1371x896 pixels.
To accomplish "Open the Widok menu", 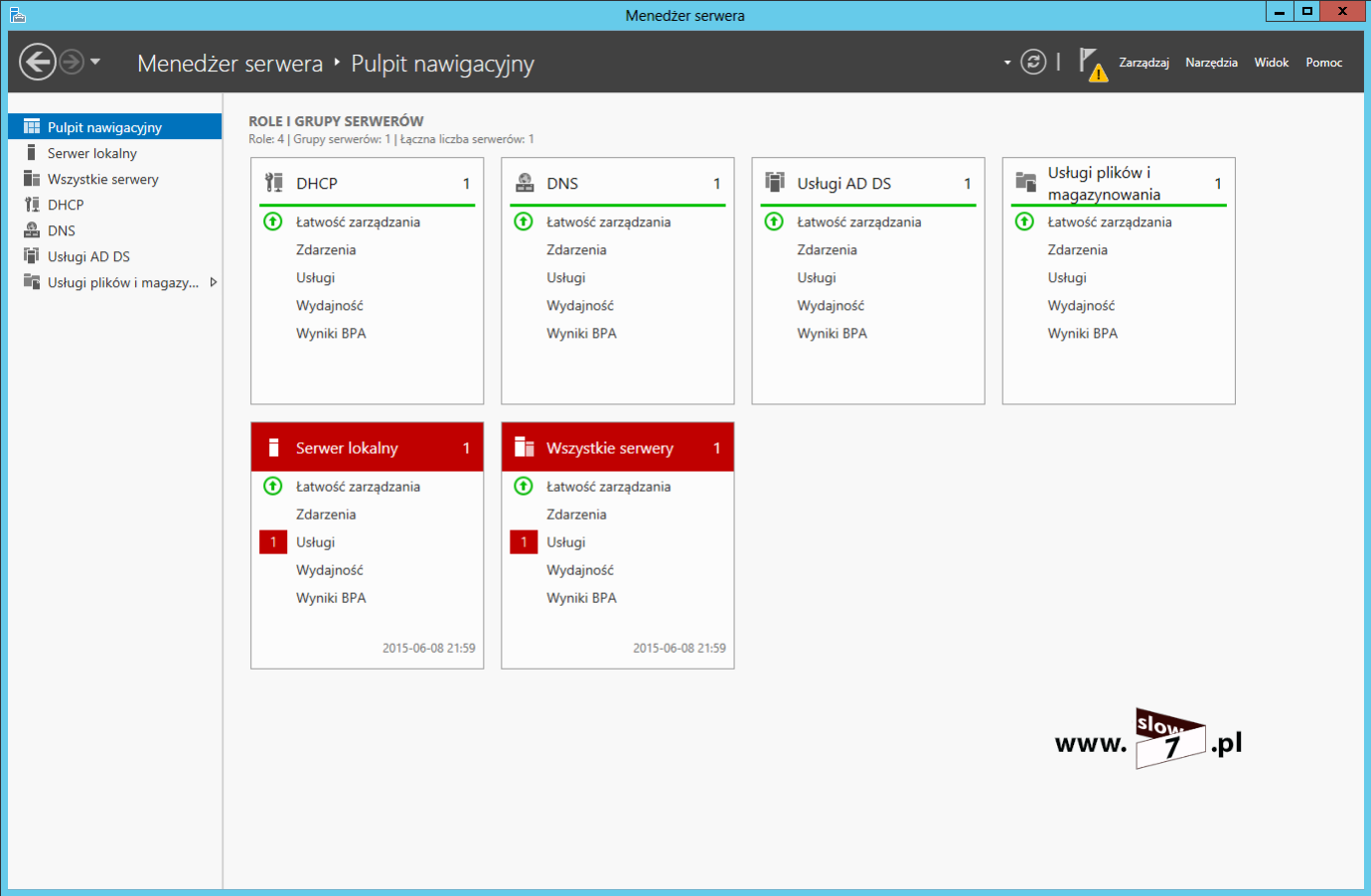I will (1271, 63).
